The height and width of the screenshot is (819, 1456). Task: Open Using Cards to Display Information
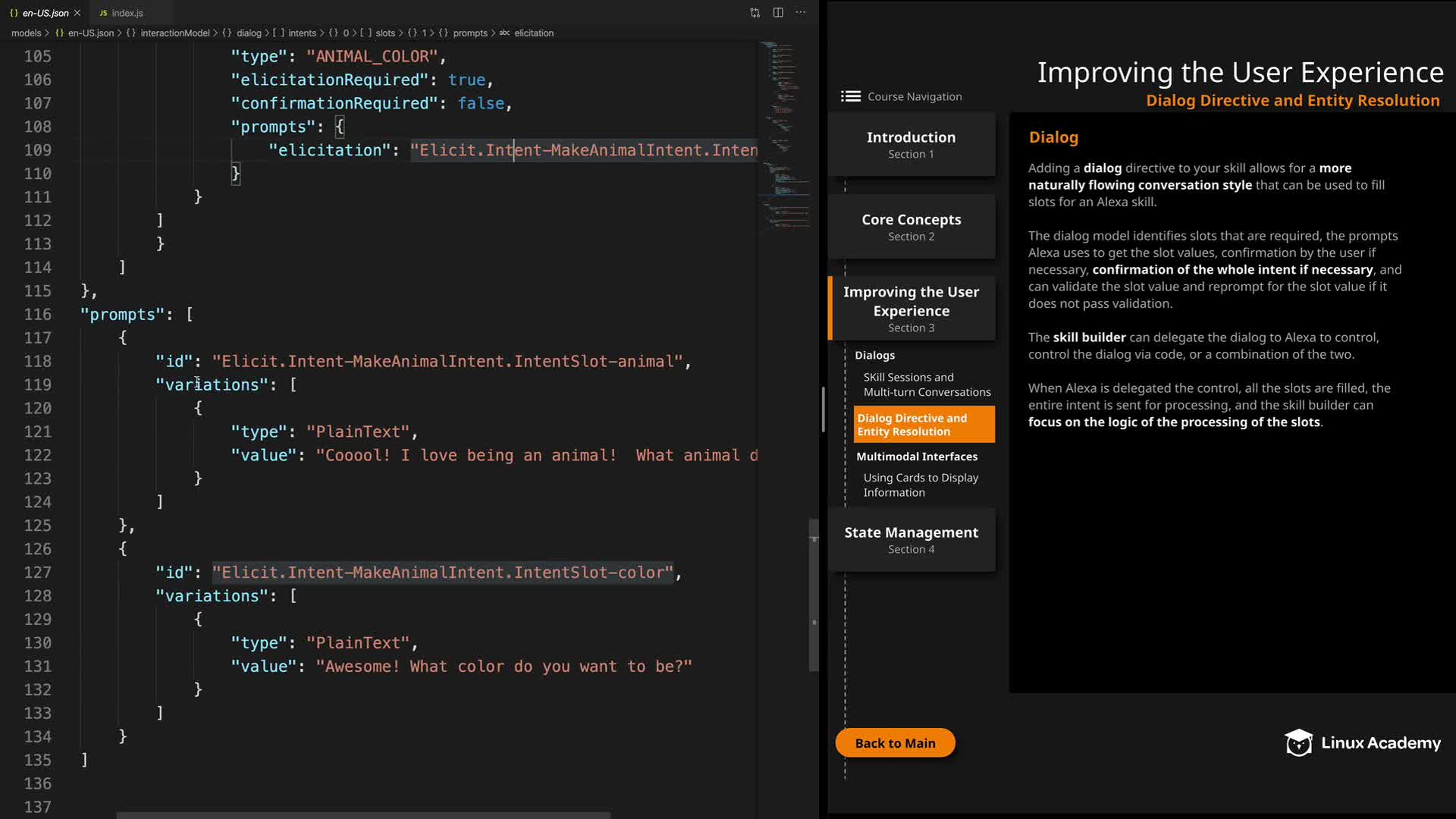tap(920, 485)
